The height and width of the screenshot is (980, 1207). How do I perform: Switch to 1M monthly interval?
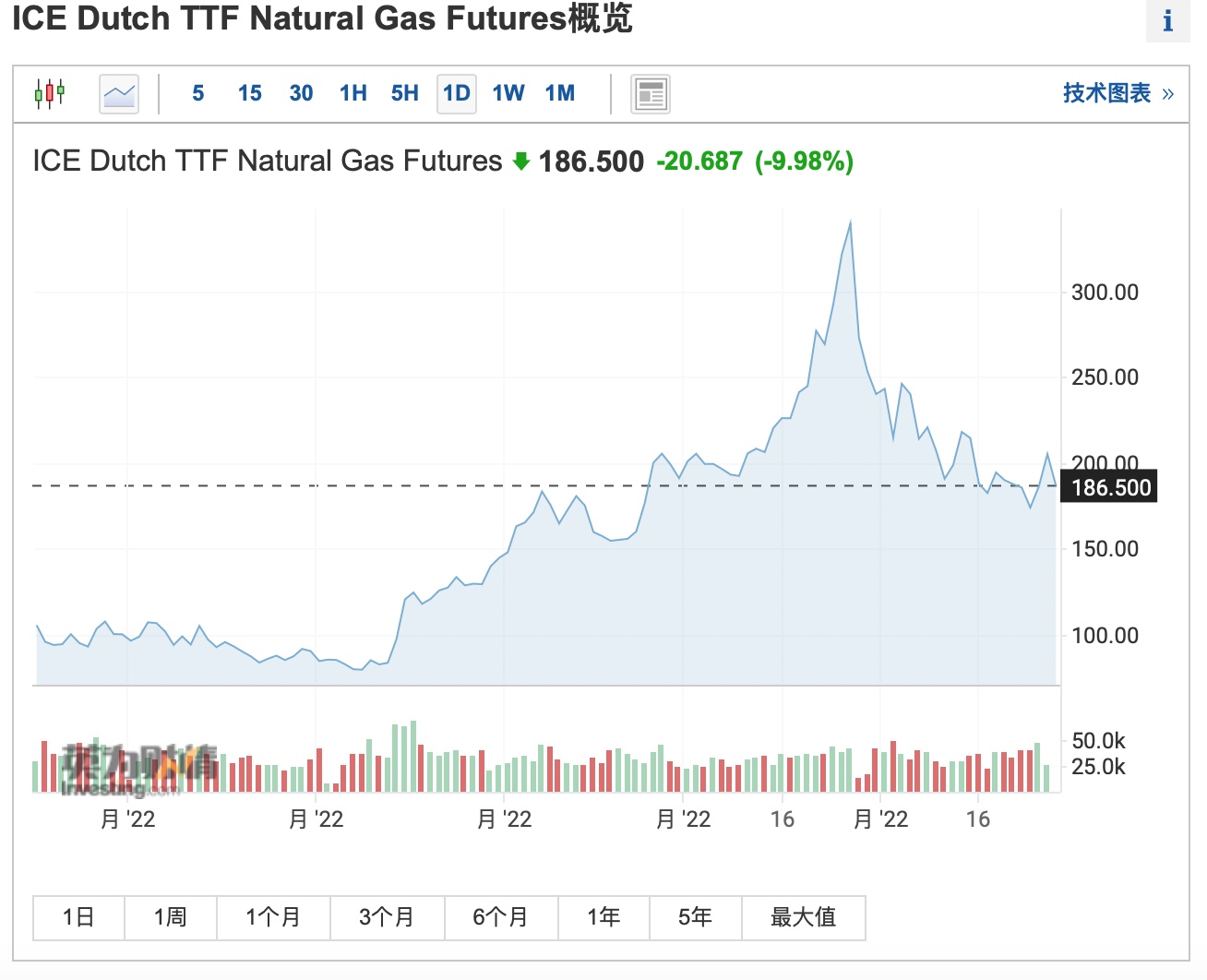(560, 93)
